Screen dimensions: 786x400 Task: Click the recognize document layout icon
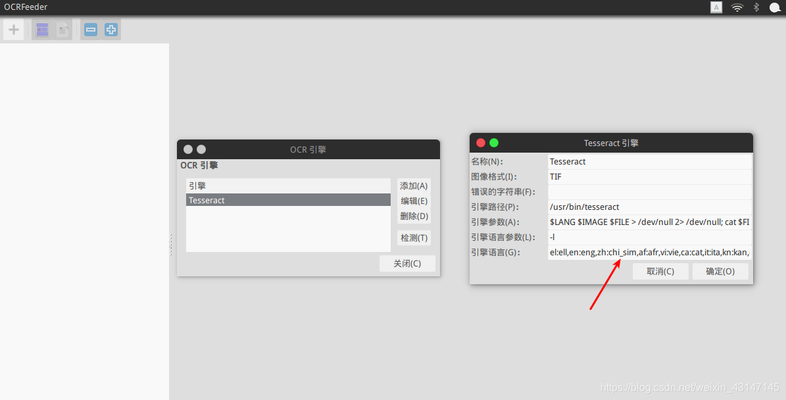click(42, 30)
